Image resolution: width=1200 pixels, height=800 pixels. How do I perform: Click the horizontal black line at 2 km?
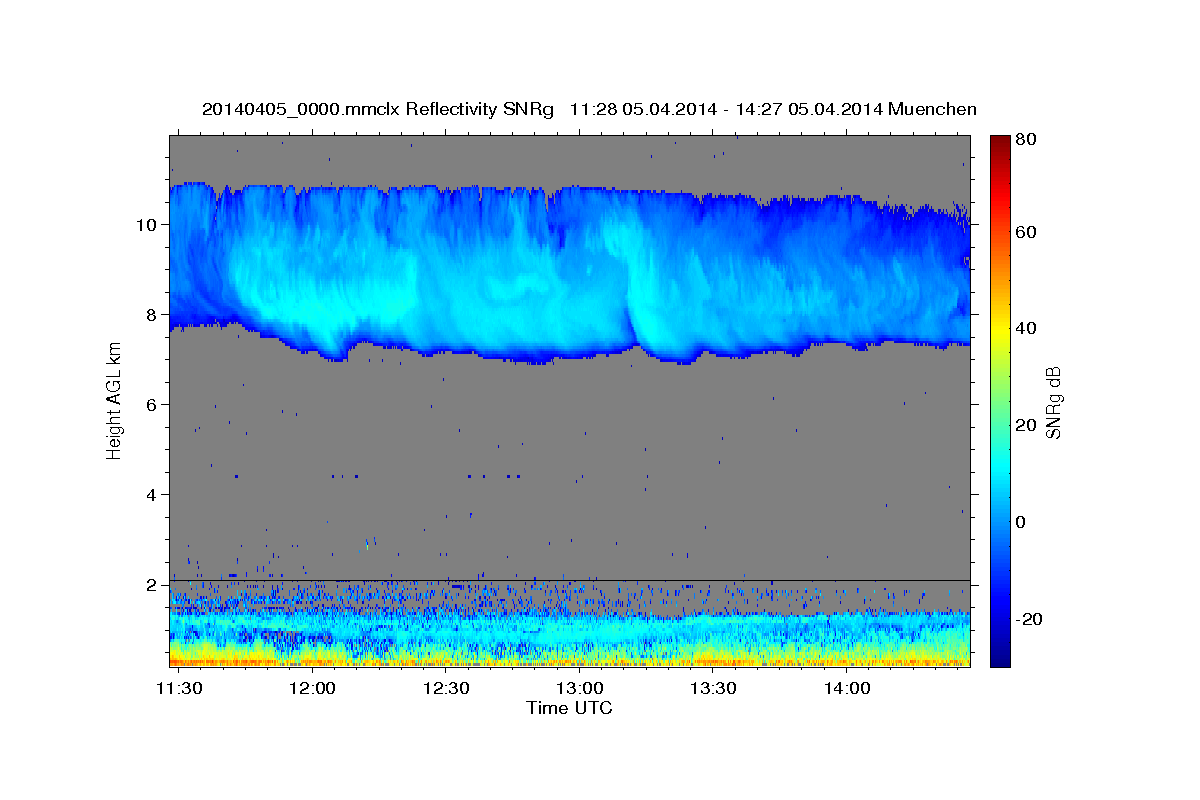569,580
